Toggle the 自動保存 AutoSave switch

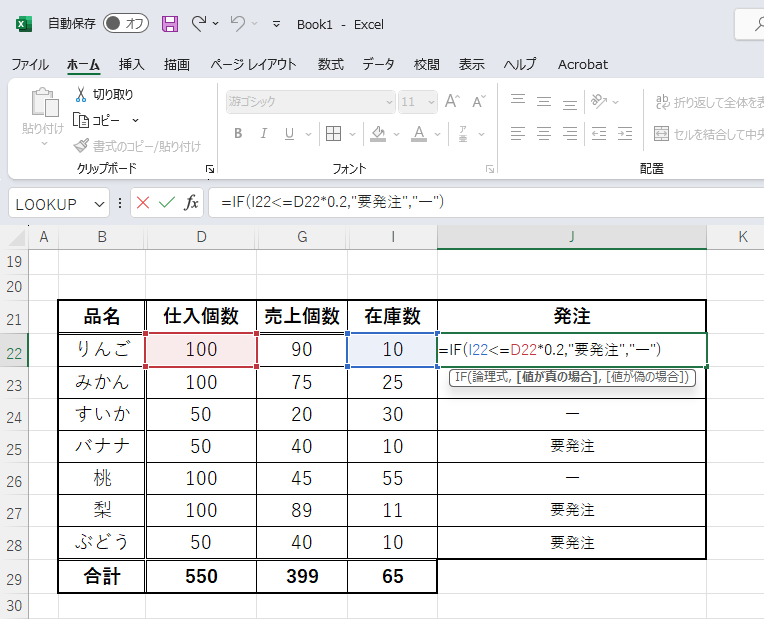pos(125,23)
